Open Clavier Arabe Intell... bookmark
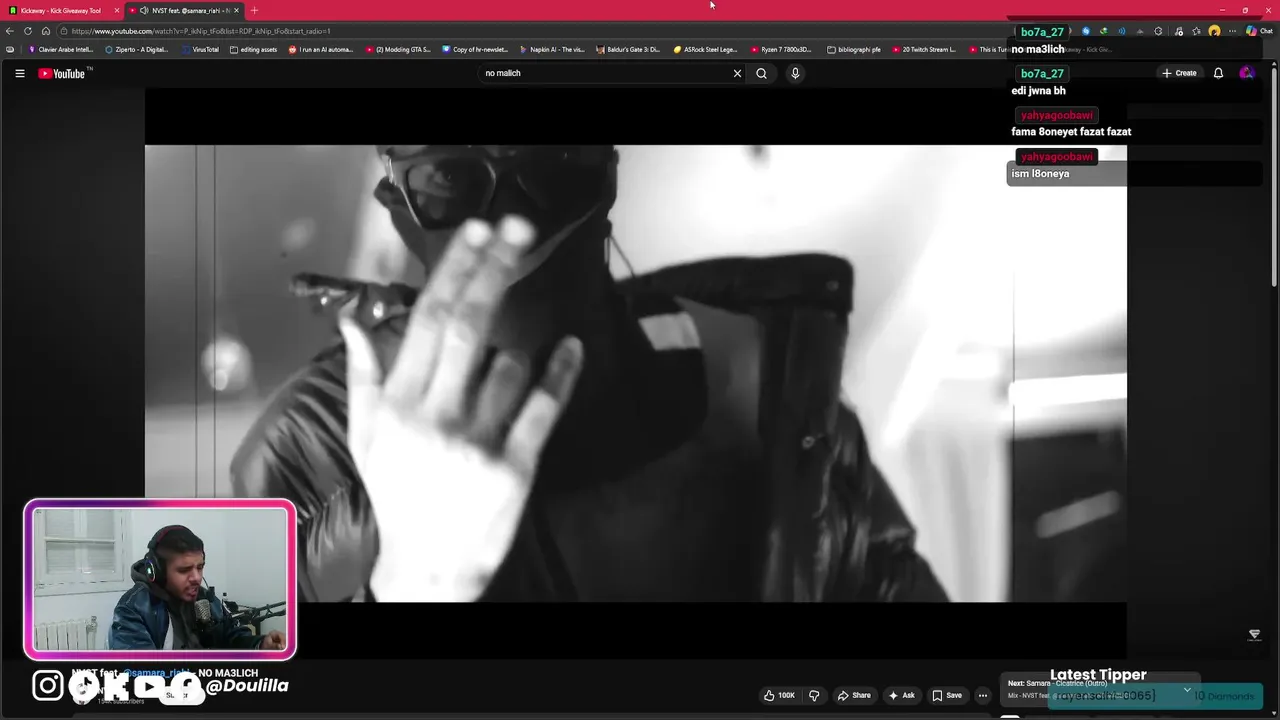The height and width of the screenshot is (720, 1280). click(61, 49)
